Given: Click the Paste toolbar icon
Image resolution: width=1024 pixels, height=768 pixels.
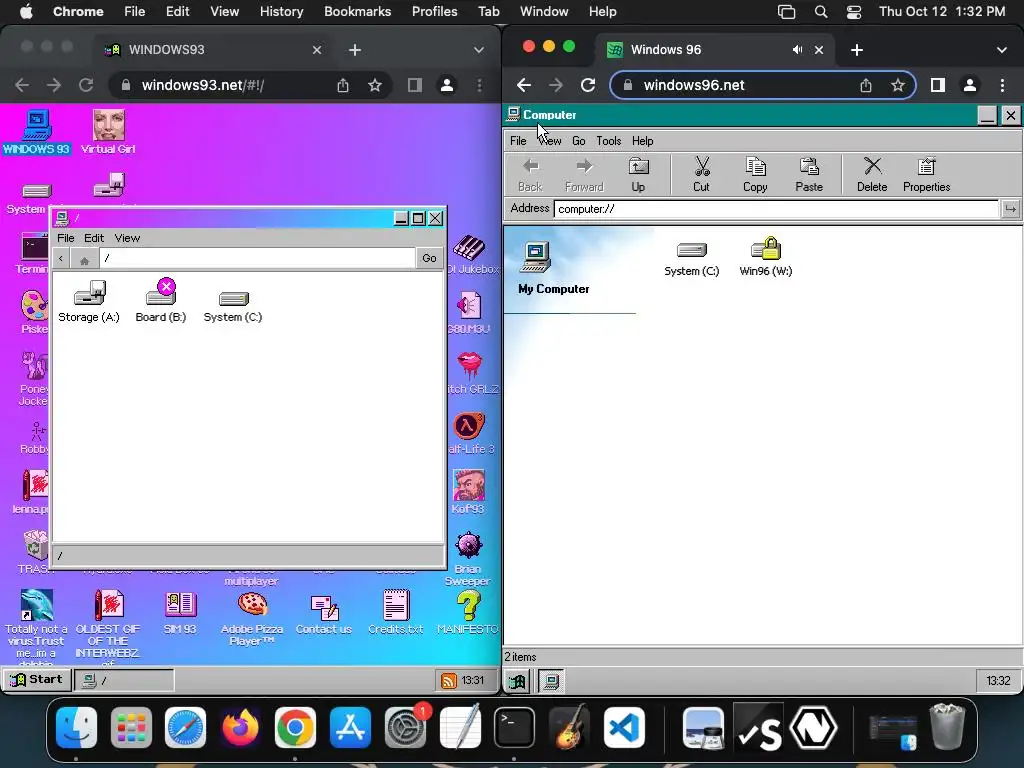Looking at the screenshot, I should point(808,174).
